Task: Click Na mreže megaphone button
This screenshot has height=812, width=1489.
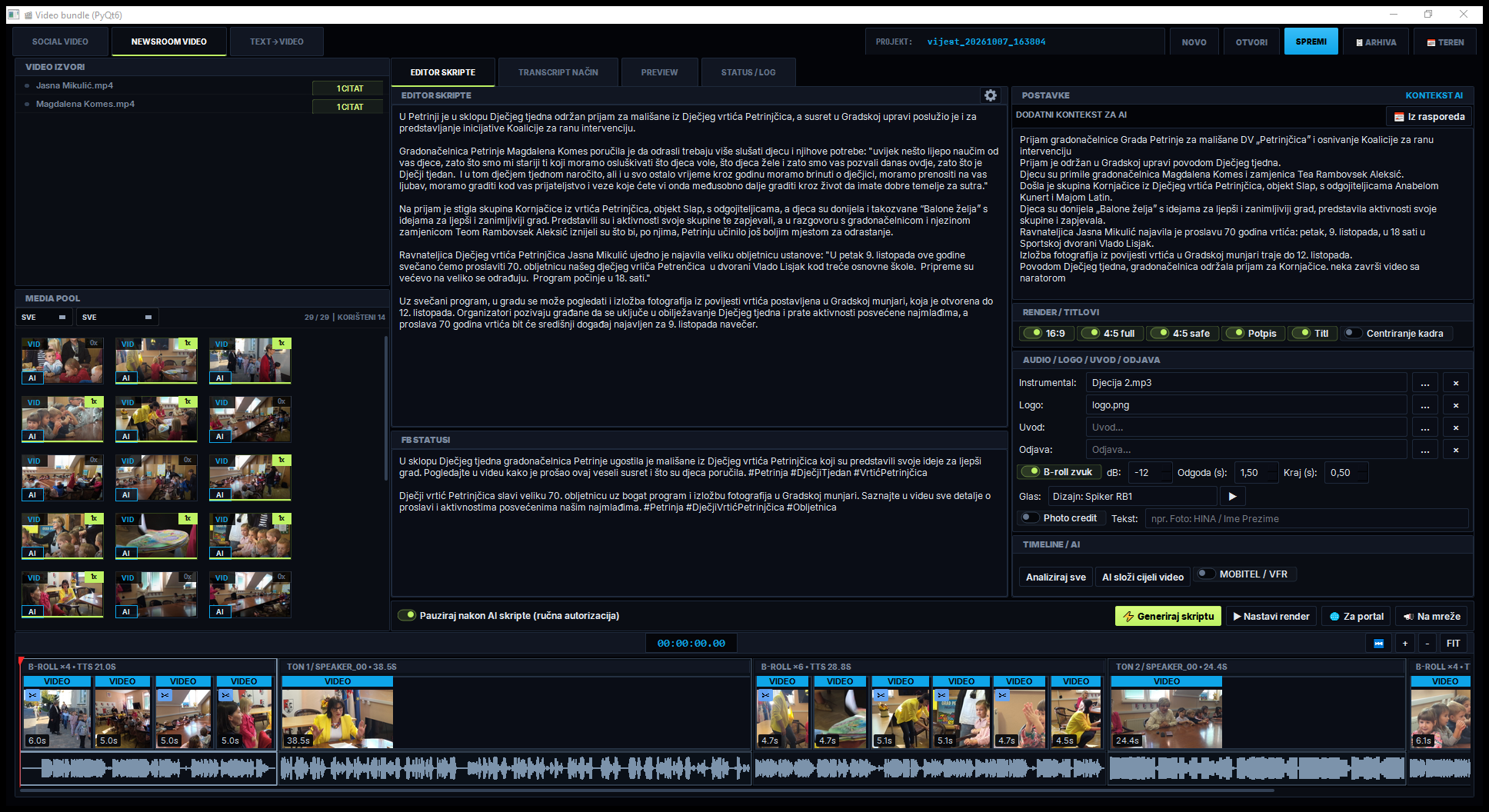Action: pos(1431,617)
